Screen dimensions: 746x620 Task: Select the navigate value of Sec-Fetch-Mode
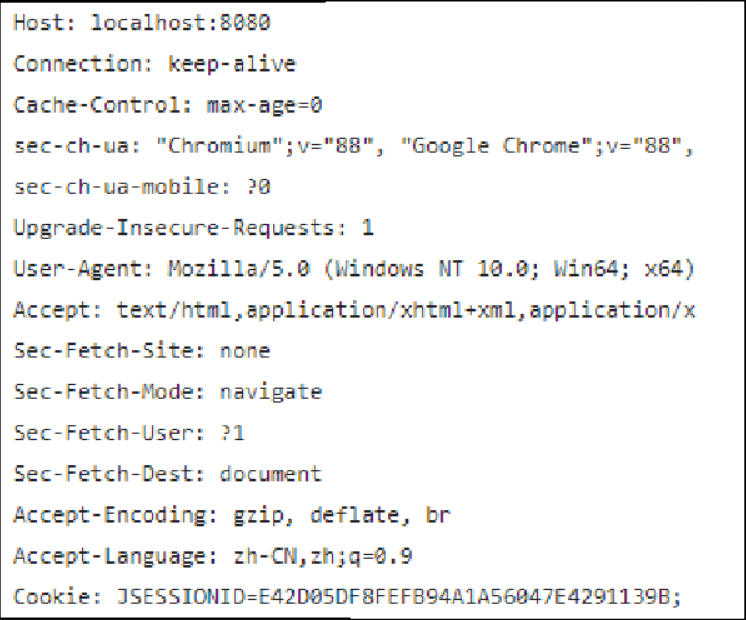[272, 392]
